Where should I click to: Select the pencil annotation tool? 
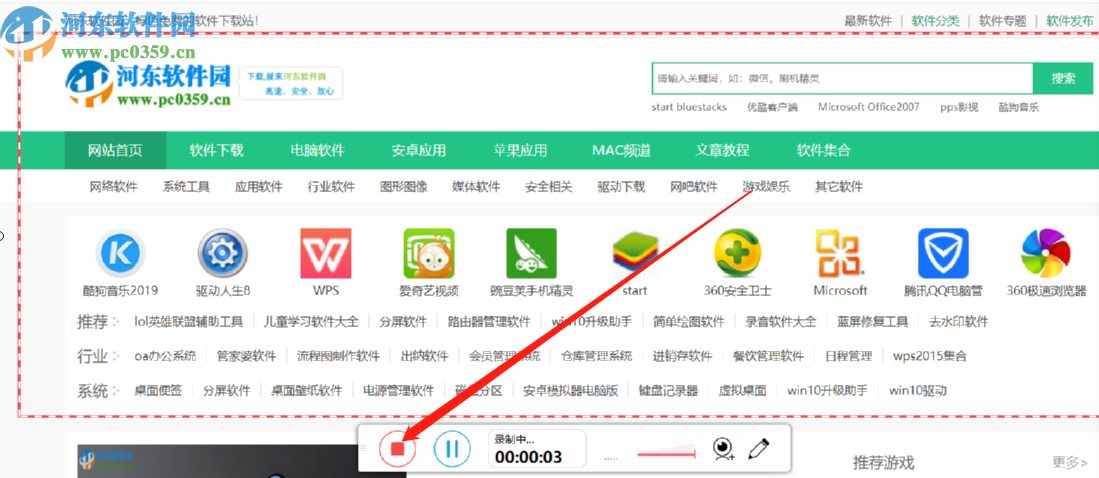pyautogui.click(x=759, y=449)
